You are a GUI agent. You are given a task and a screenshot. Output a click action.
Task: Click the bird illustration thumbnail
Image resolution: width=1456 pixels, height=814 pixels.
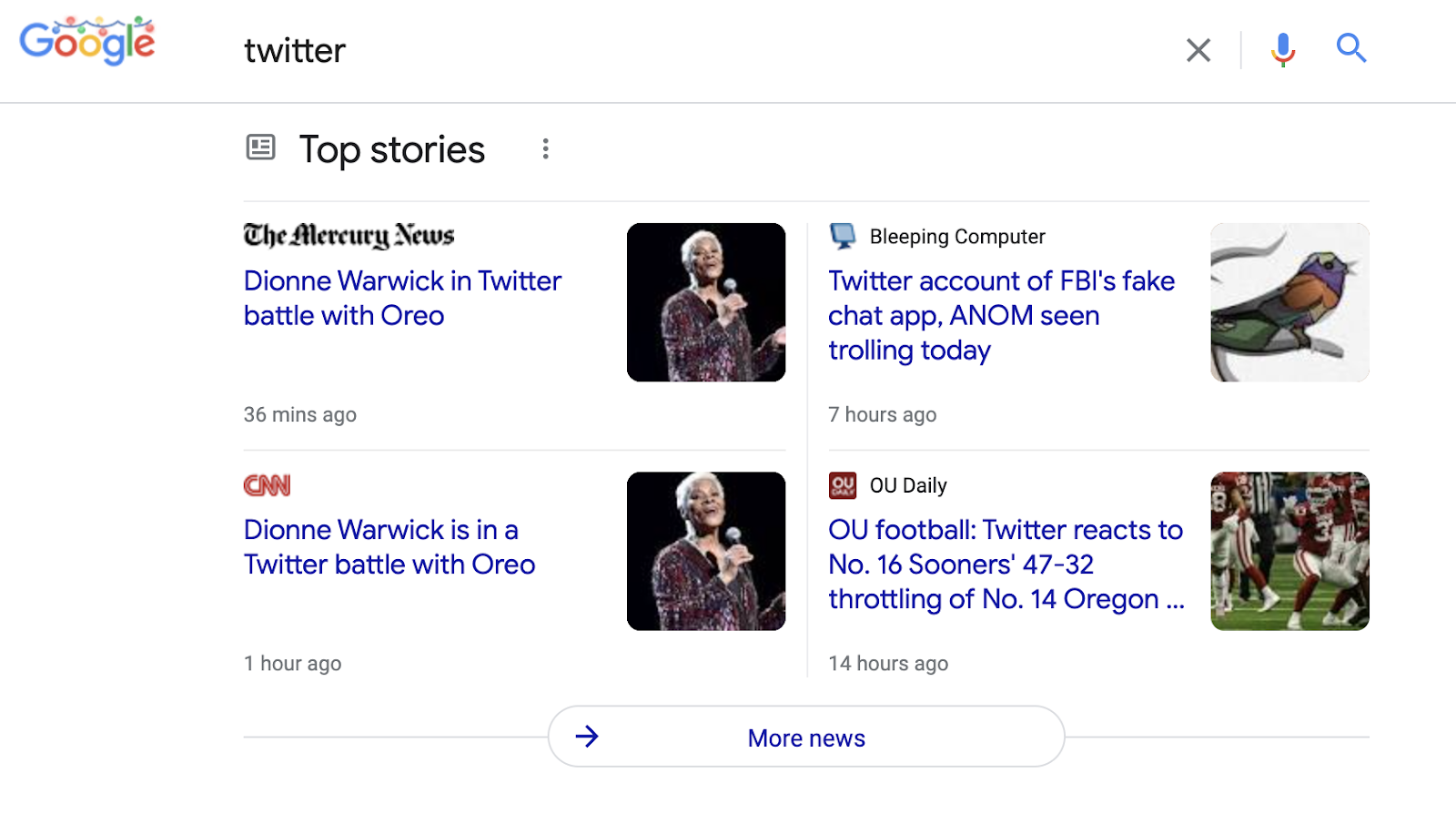click(1289, 302)
